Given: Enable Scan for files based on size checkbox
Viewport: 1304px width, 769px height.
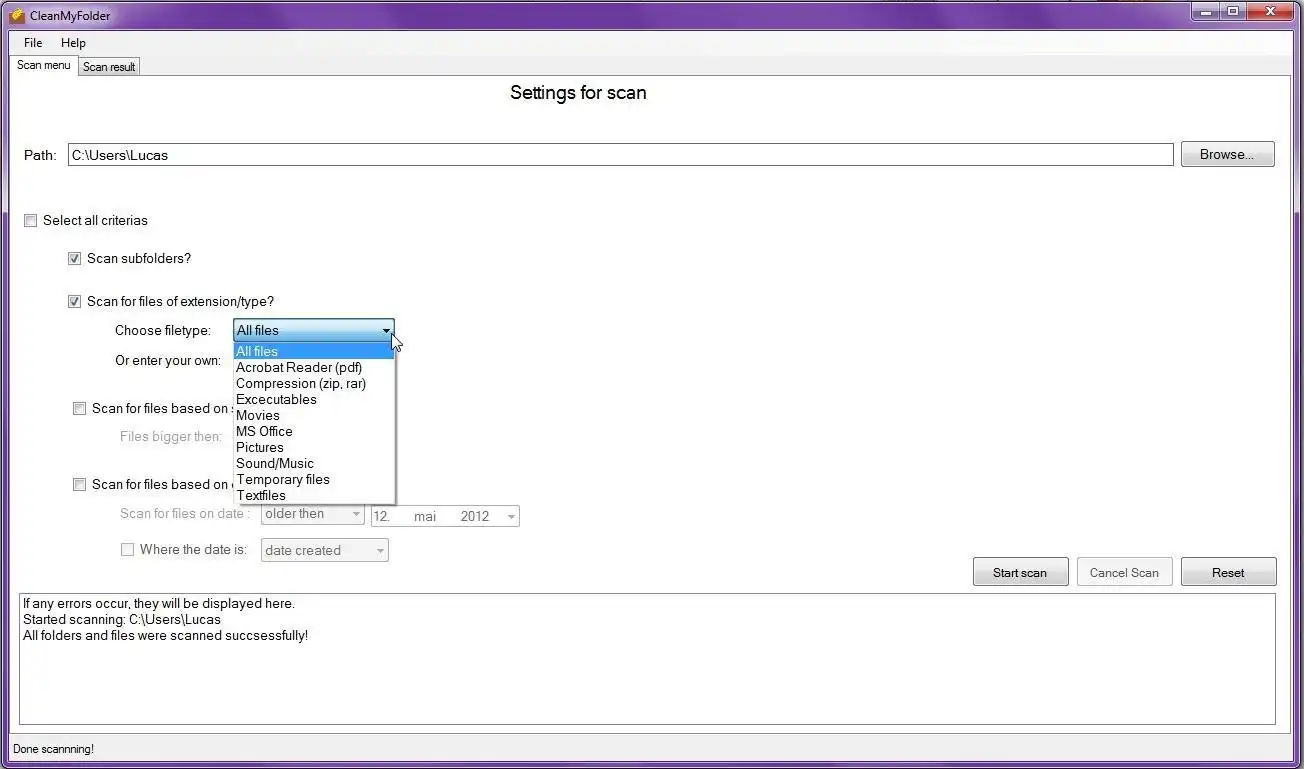Looking at the screenshot, I should click(x=80, y=408).
